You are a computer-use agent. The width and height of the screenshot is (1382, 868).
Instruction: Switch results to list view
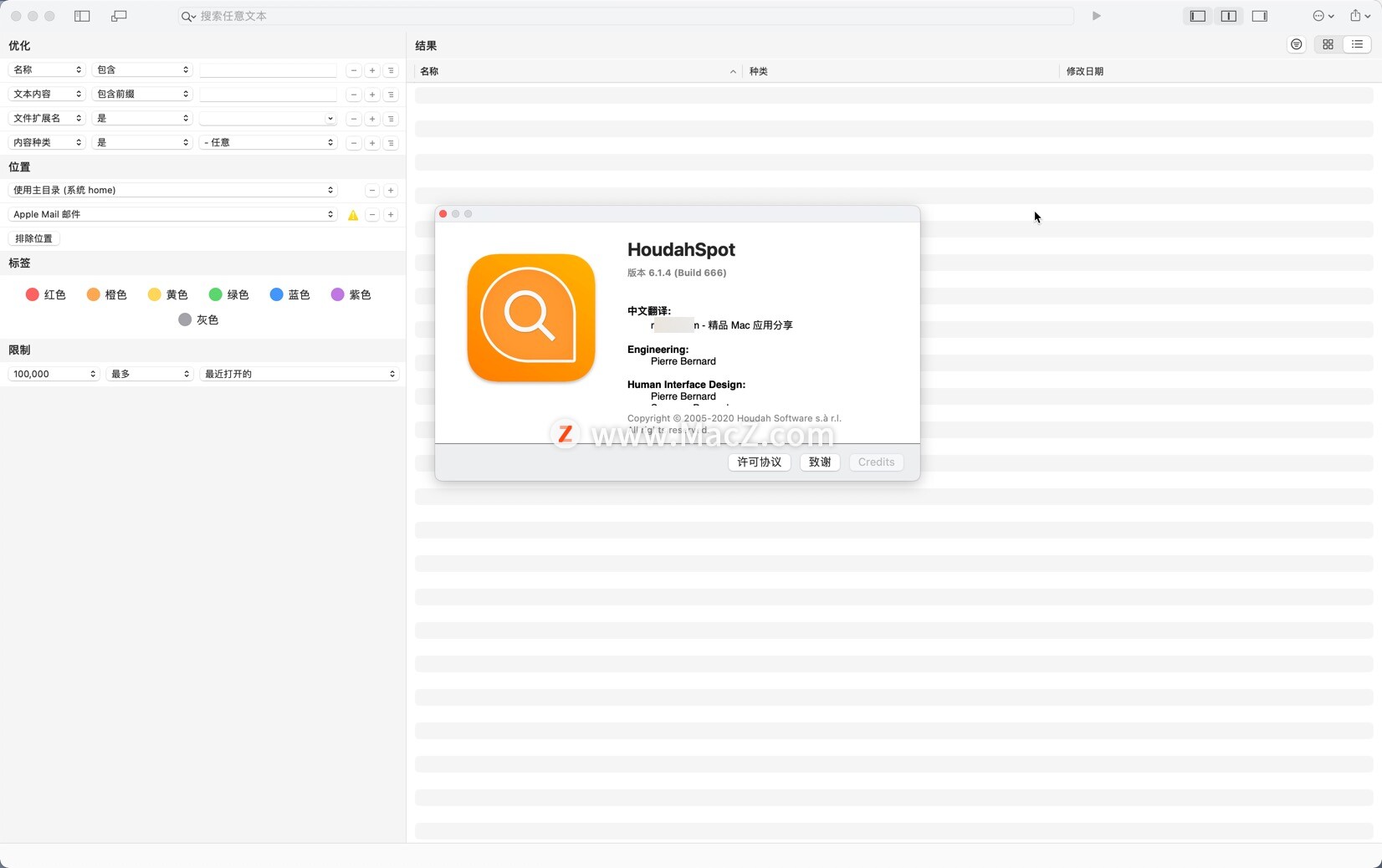[1357, 44]
